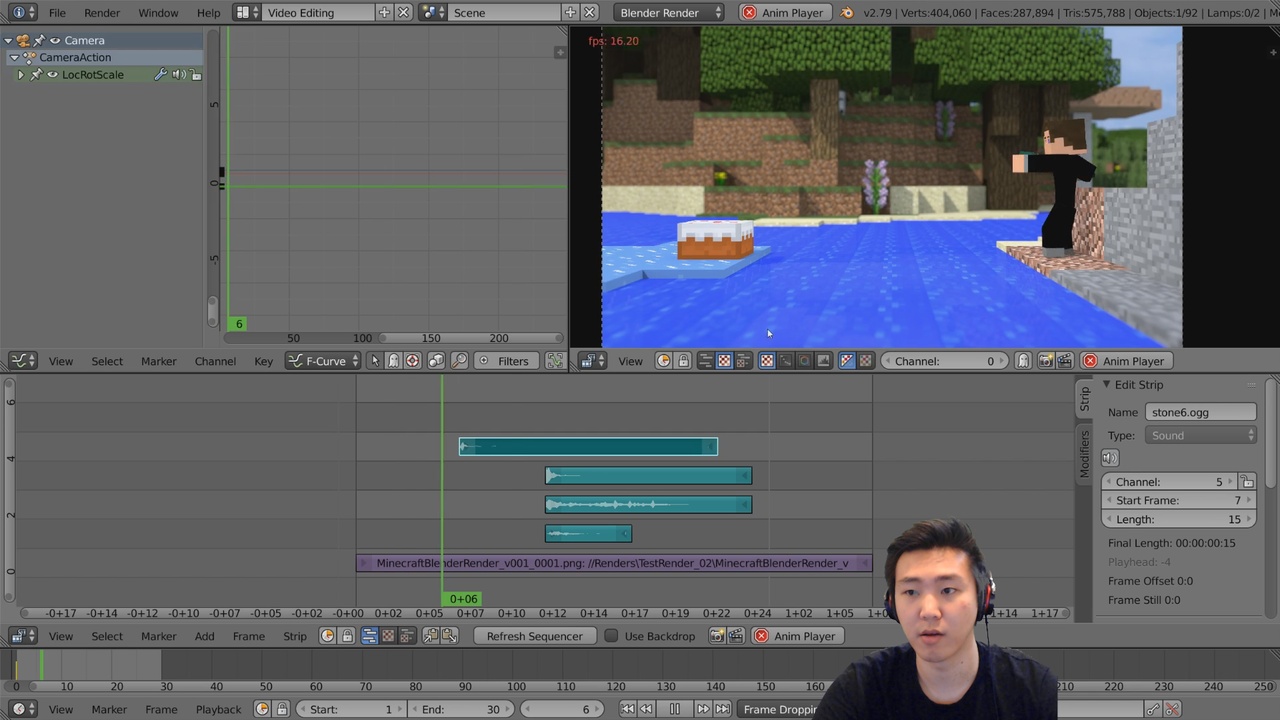
Task: Open the preview editor type selector
Action: [591, 361]
